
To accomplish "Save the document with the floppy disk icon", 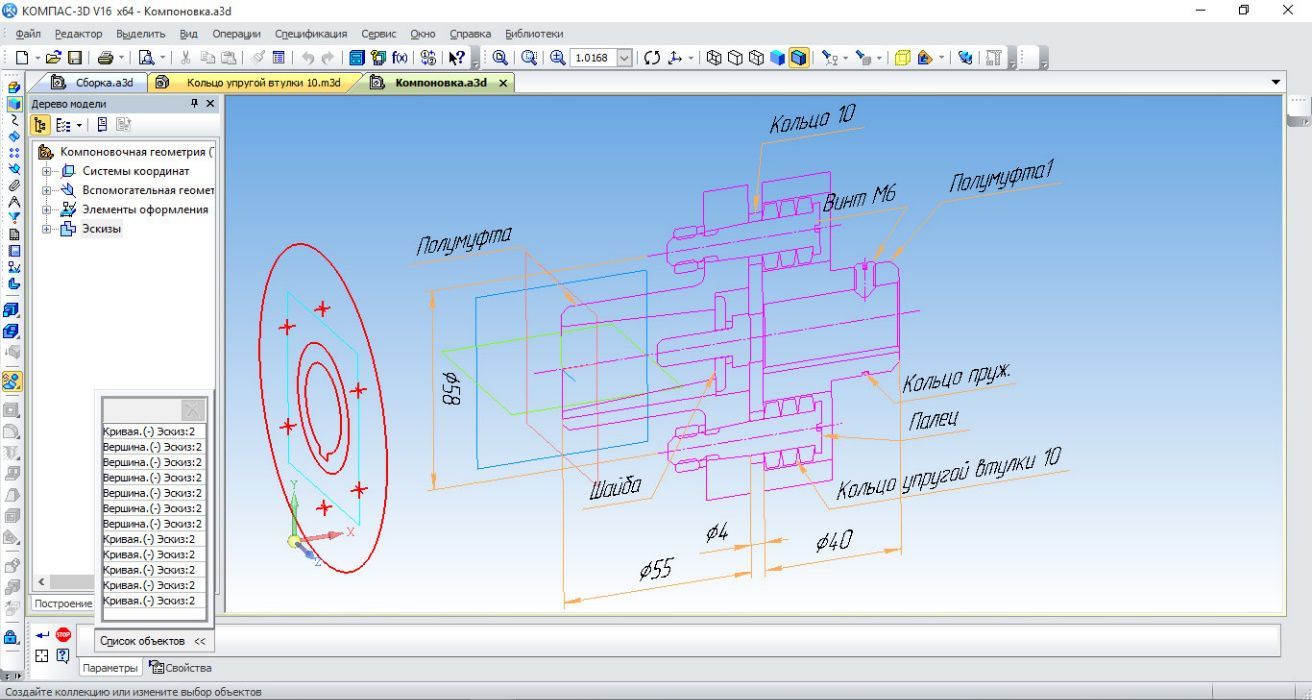I will click(74, 58).
